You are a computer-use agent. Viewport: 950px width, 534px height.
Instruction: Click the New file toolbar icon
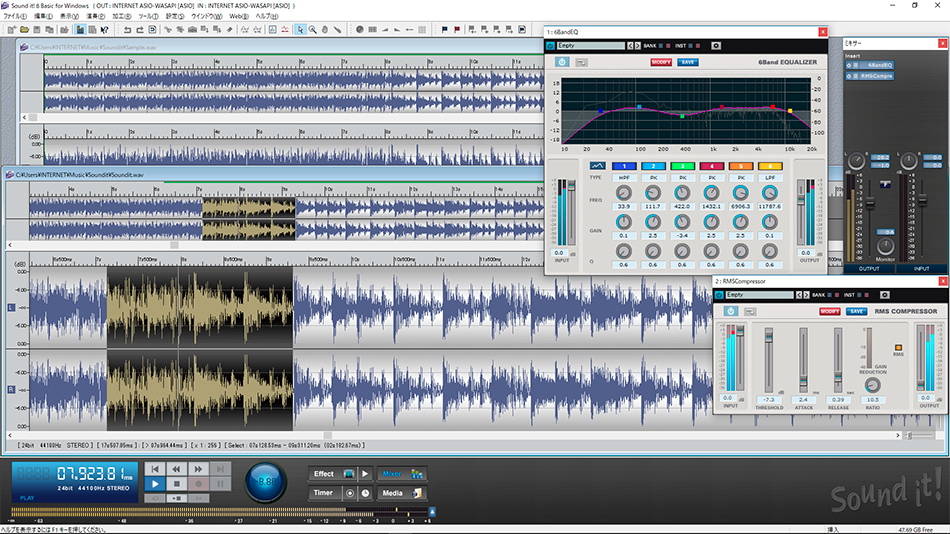(x=12, y=29)
